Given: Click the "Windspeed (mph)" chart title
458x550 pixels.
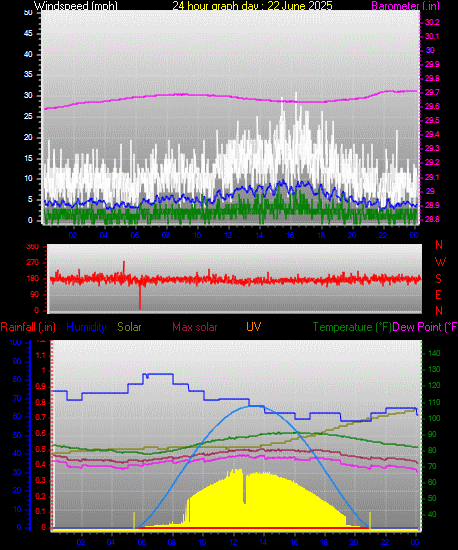Looking at the screenshot, I should click(76, 6).
